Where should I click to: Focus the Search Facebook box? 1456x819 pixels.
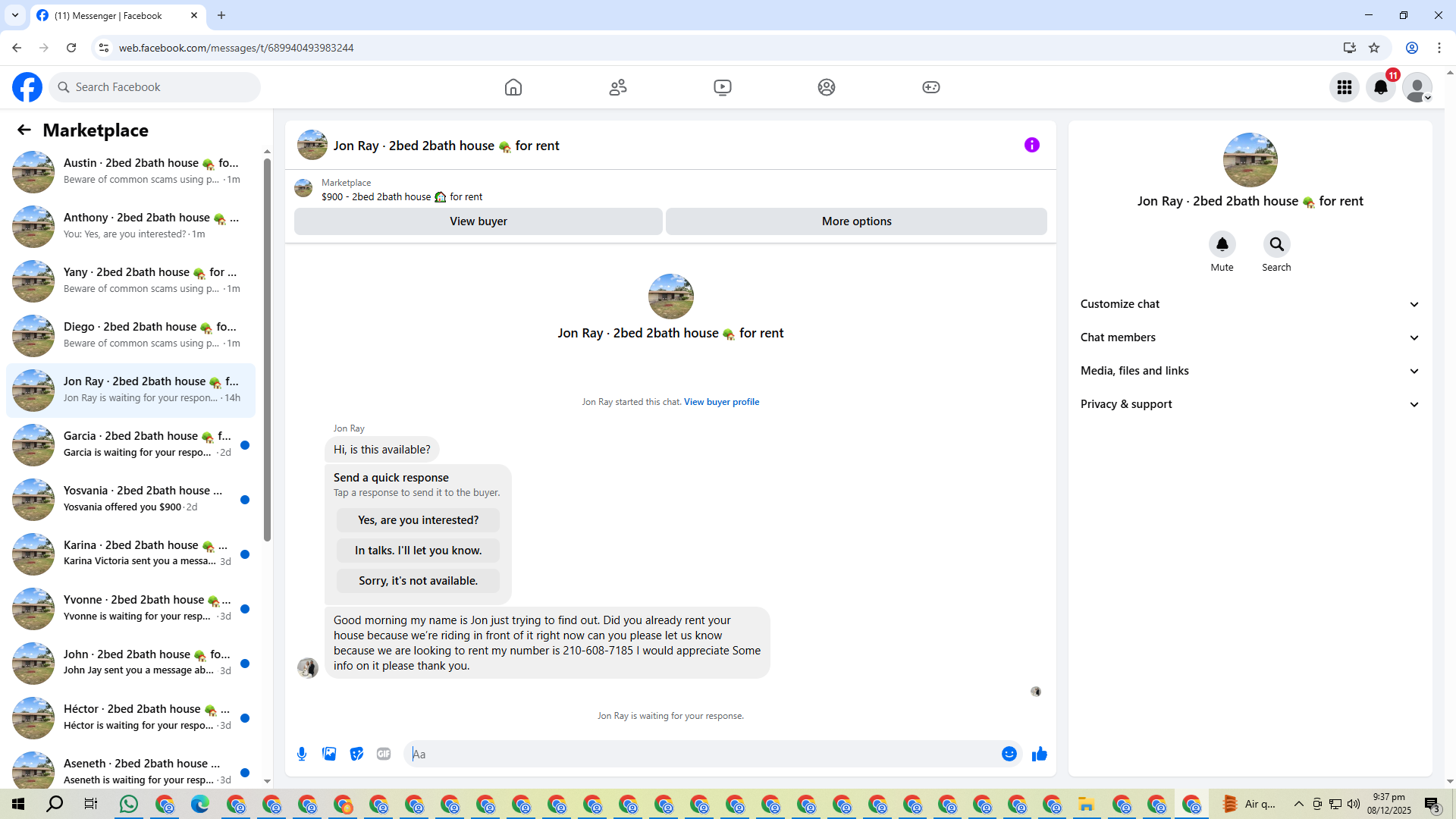pos(155,87)
